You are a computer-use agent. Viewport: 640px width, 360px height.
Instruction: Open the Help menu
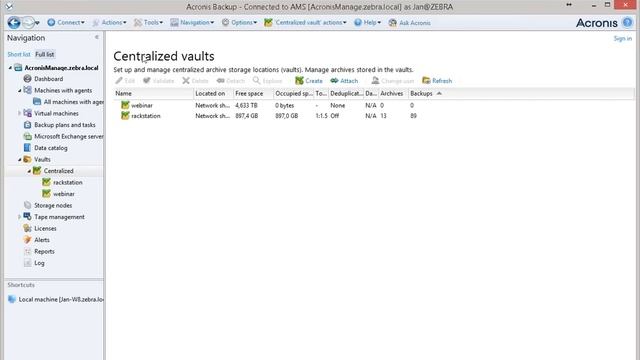[x=367, y=22]
